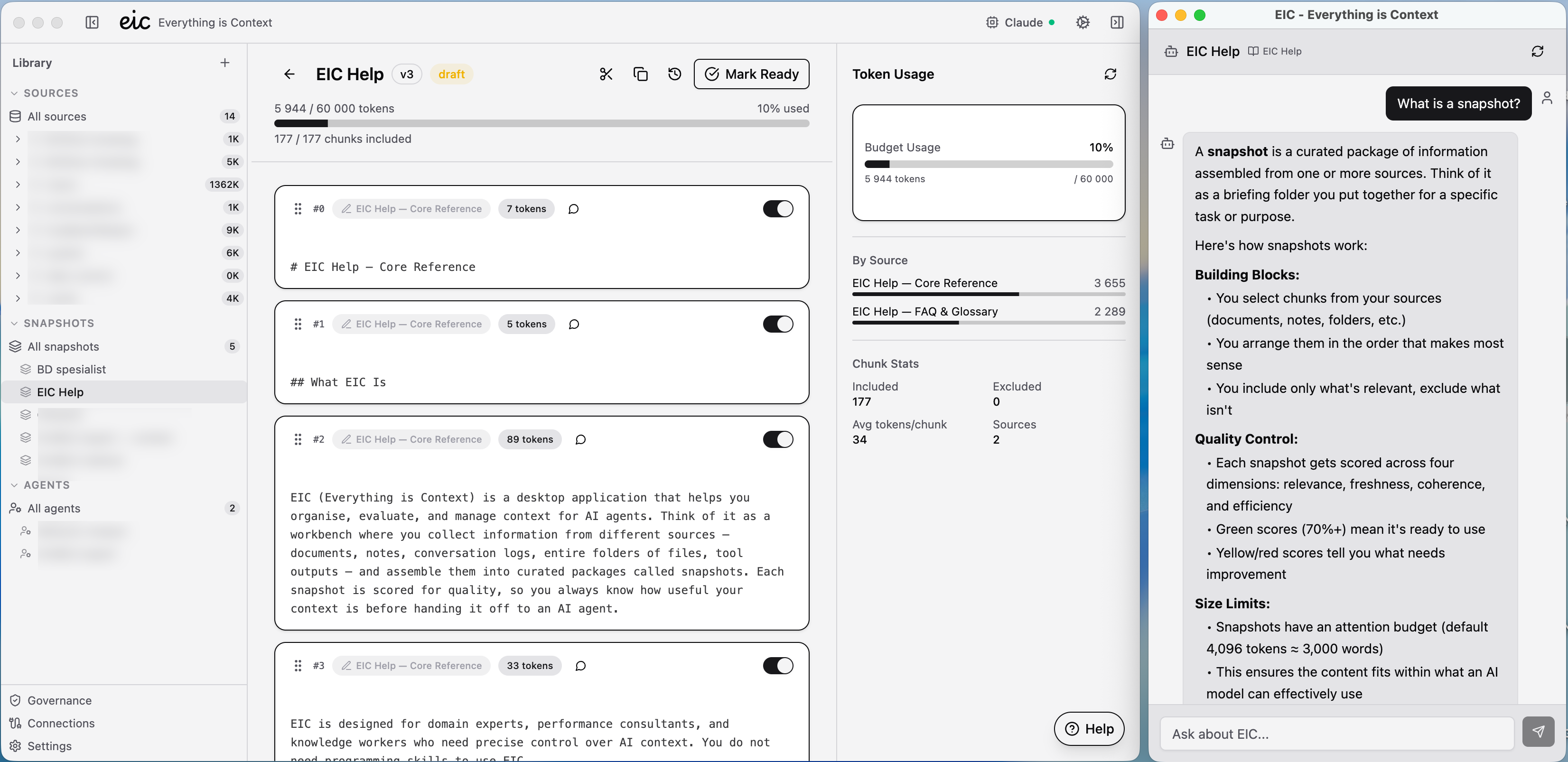Select All sources in library
Screen dimensions: 1568x762
(124, 116)
